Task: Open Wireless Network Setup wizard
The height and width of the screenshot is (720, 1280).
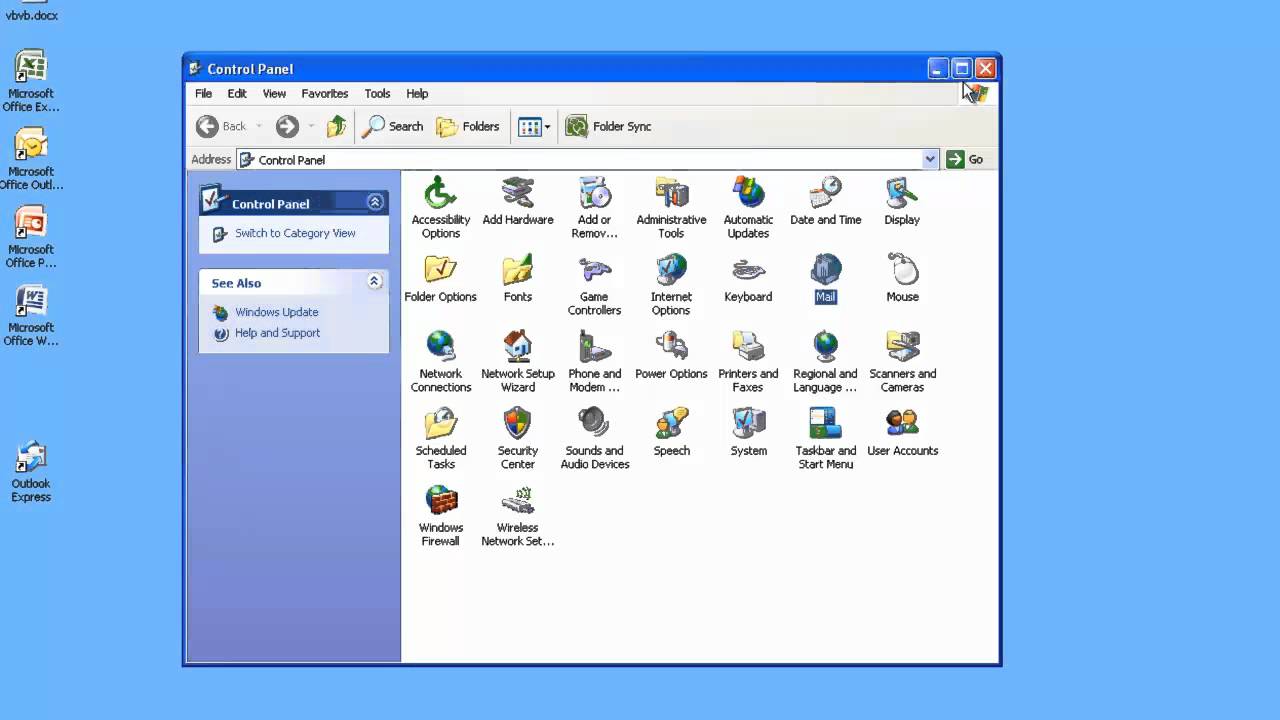Action: (517, 515)
